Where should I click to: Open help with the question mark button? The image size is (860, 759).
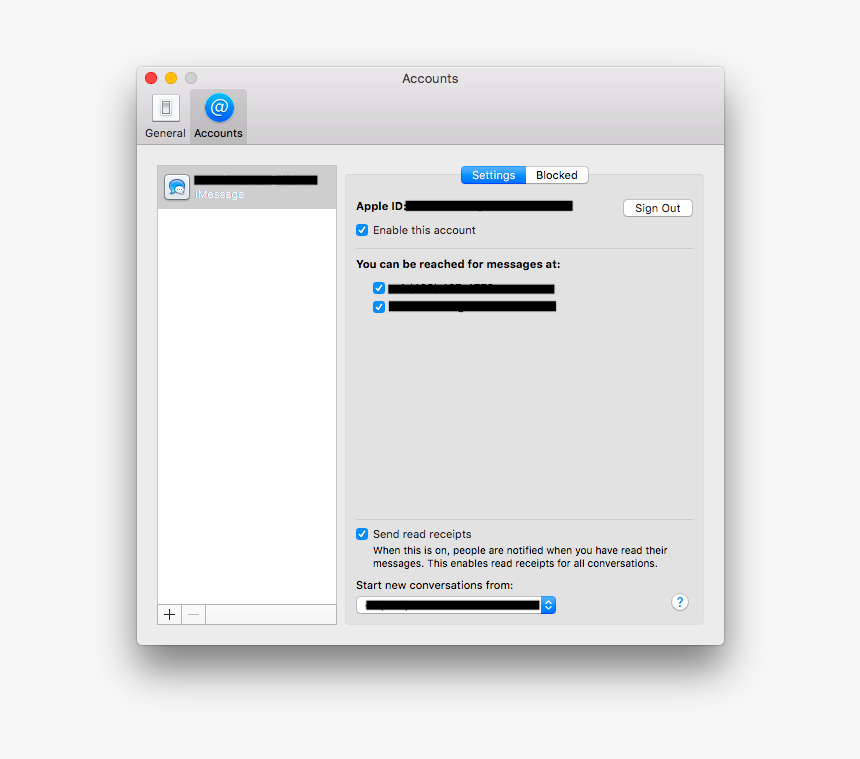680,602
